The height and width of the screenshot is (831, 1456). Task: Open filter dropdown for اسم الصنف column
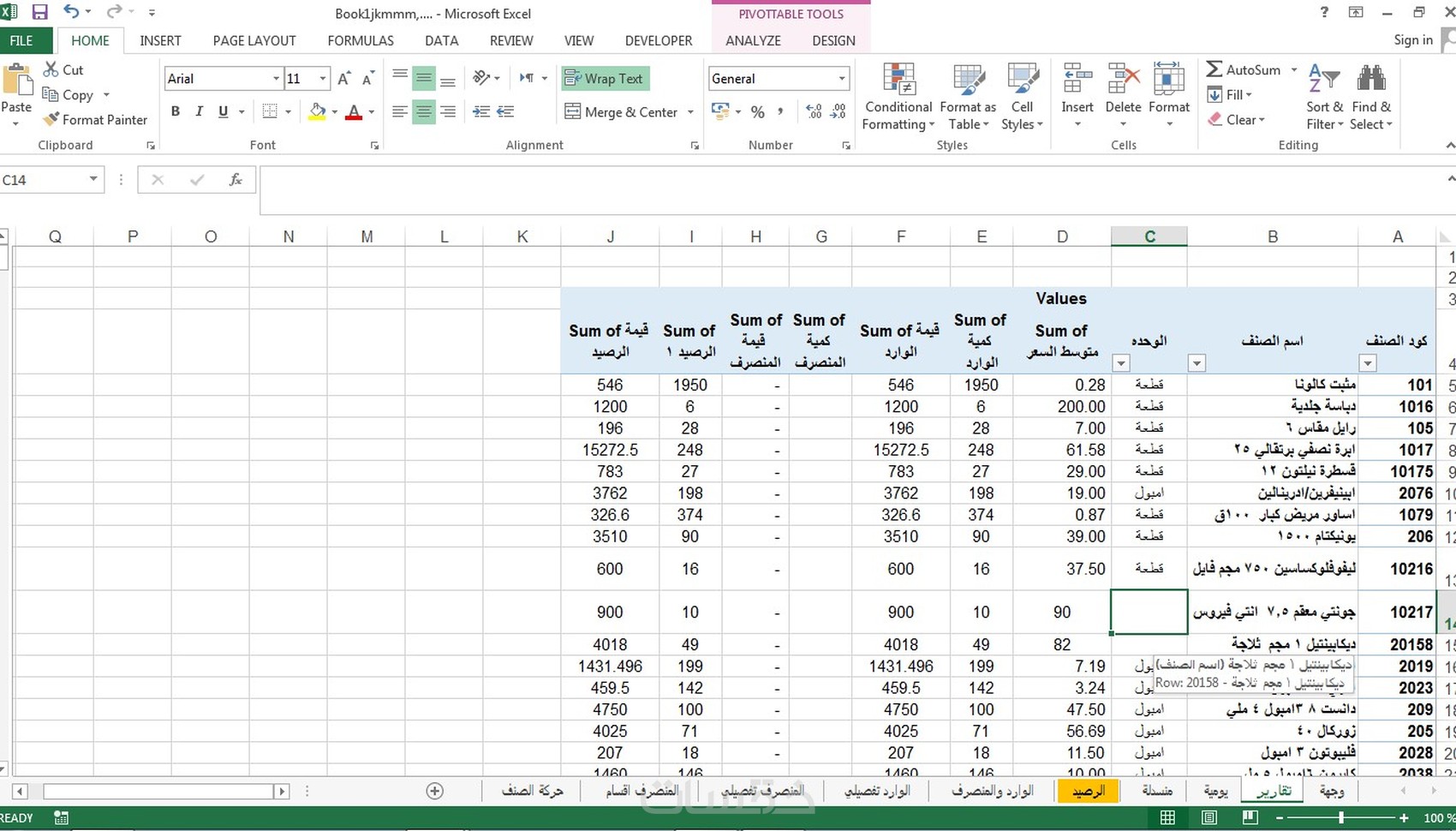[x=1197, y=363]
